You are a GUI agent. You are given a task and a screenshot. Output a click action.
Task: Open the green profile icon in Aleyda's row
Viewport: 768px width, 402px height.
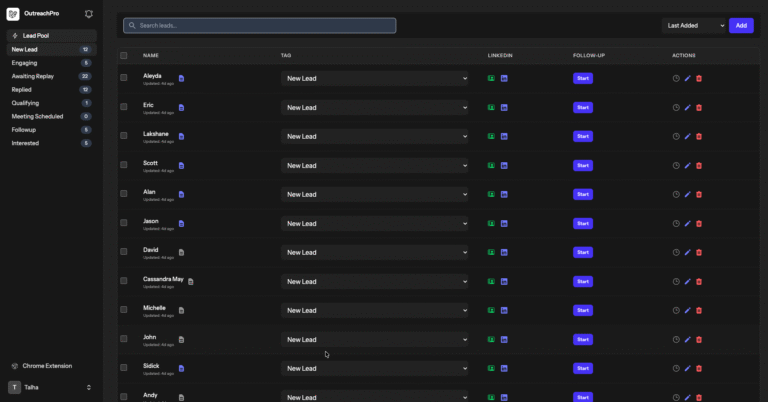click(x=491, y=78)
